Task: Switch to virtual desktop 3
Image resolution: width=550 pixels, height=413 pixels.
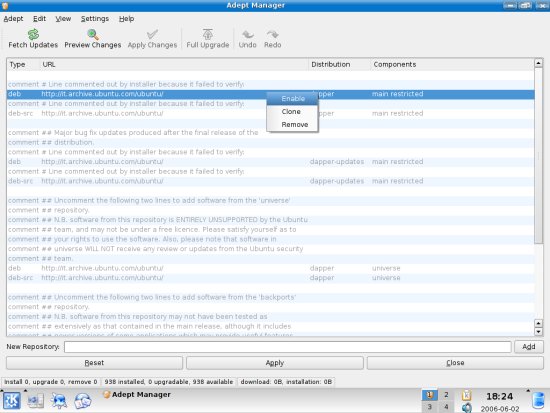Action: (430, 407)
